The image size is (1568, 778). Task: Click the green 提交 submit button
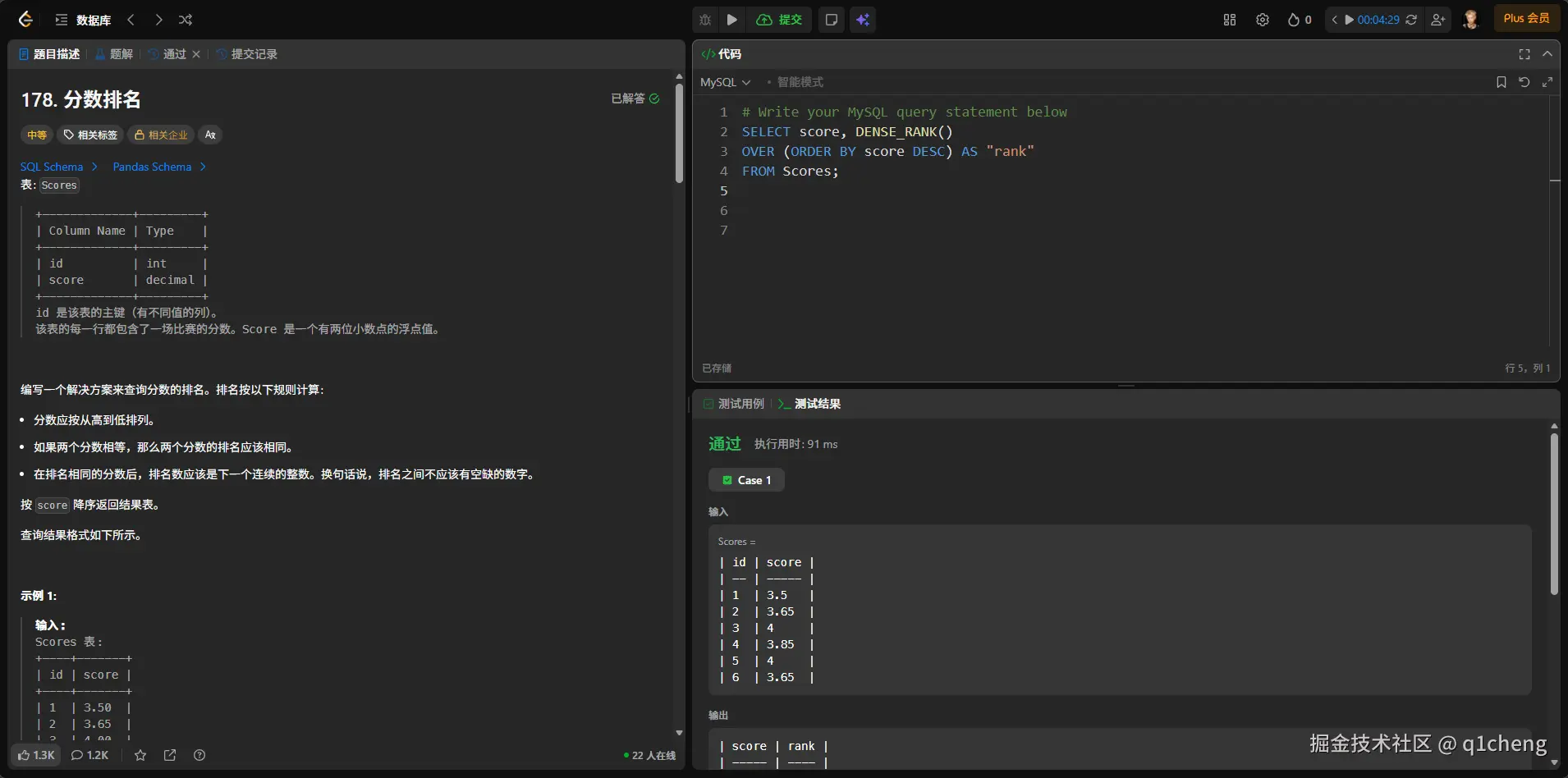point(780,20)
